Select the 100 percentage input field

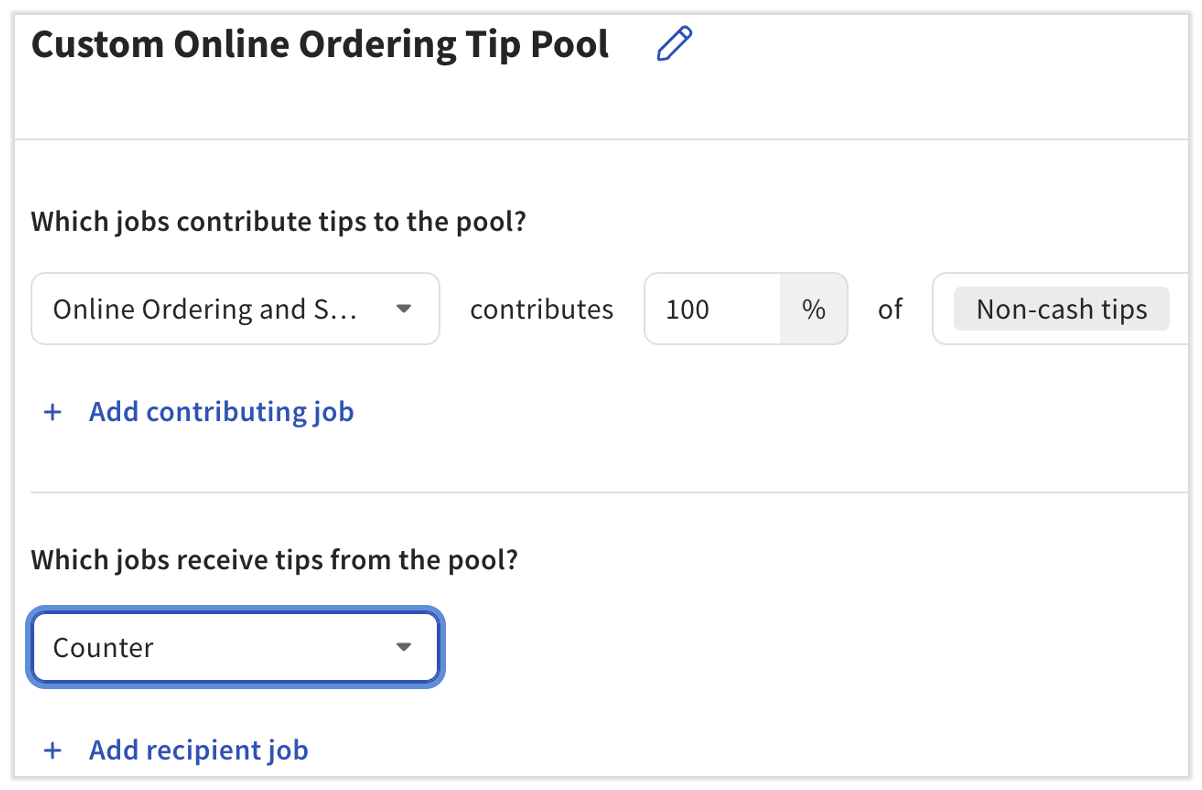[x=712, y=309]
